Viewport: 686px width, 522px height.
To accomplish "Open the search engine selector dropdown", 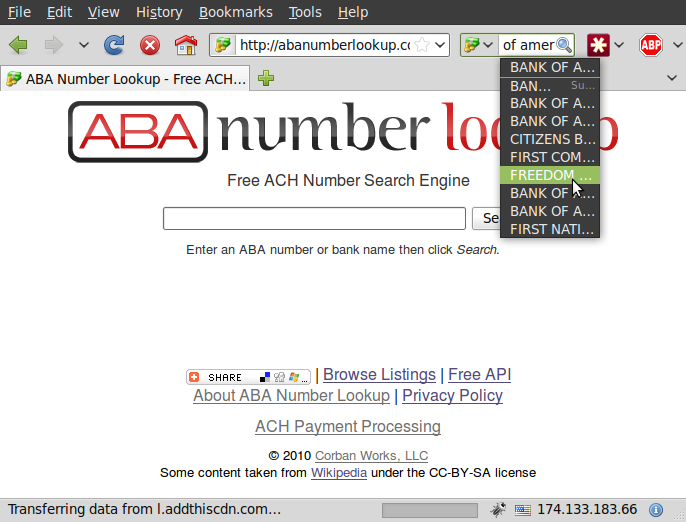I will pyautogui.click(x=479, y=45).
